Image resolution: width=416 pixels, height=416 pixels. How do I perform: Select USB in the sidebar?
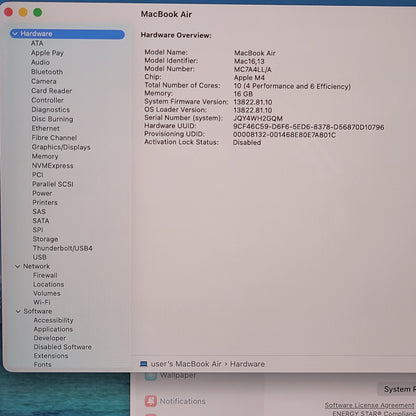[x=40, y=257]
